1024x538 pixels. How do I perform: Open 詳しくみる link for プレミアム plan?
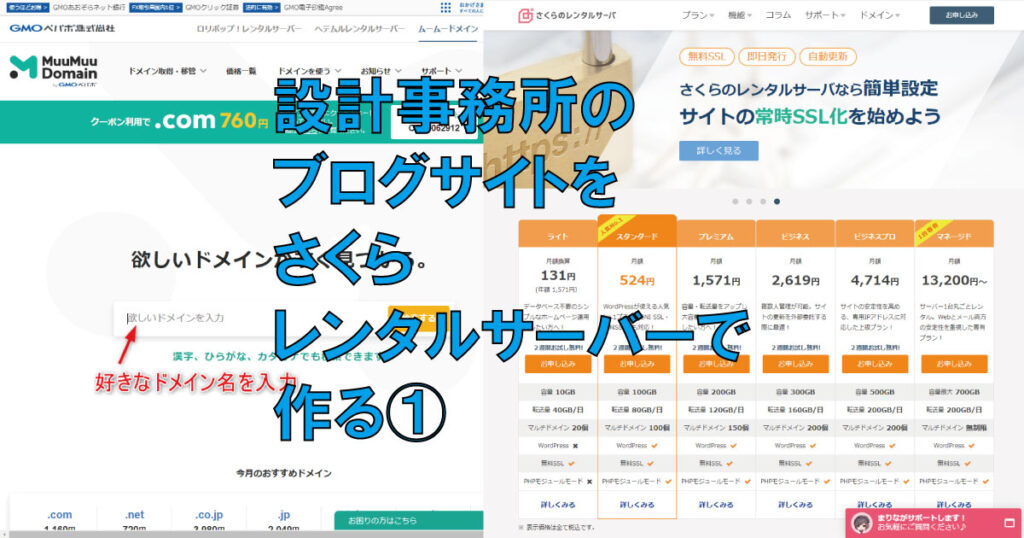716,505
